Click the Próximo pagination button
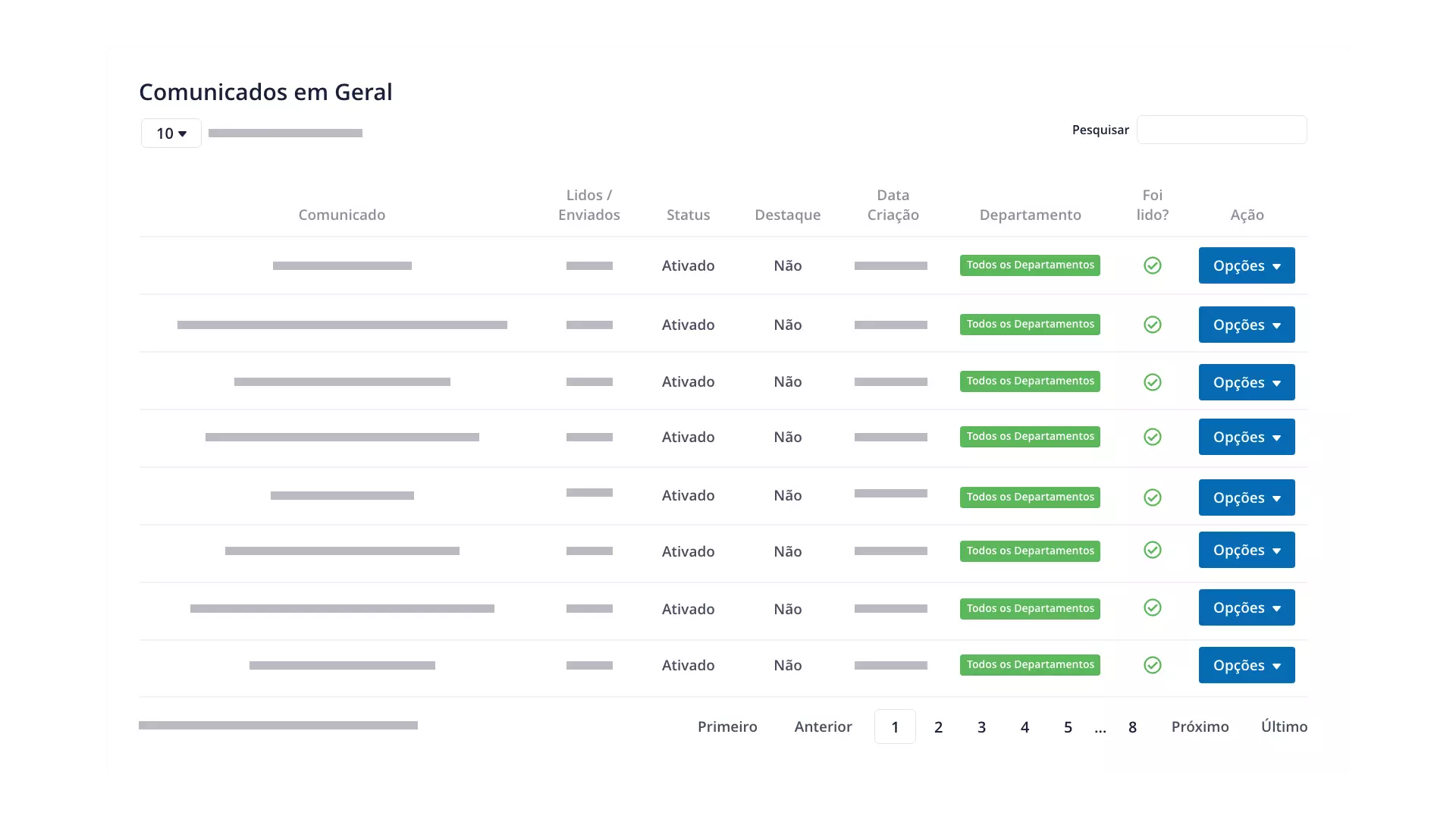 (1200, 726)
